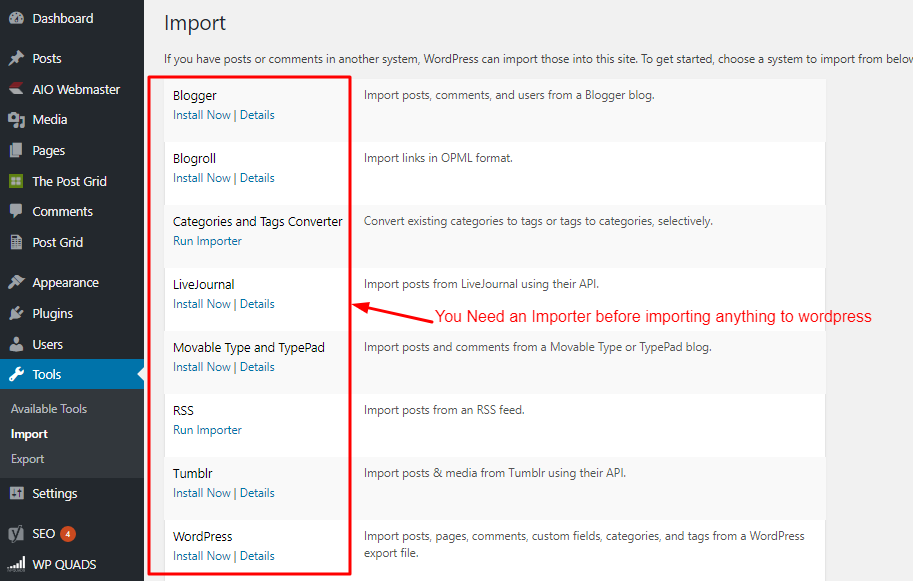
Task: Click the SEO notification badge showing 4
Action: click(x=68, y=533)
